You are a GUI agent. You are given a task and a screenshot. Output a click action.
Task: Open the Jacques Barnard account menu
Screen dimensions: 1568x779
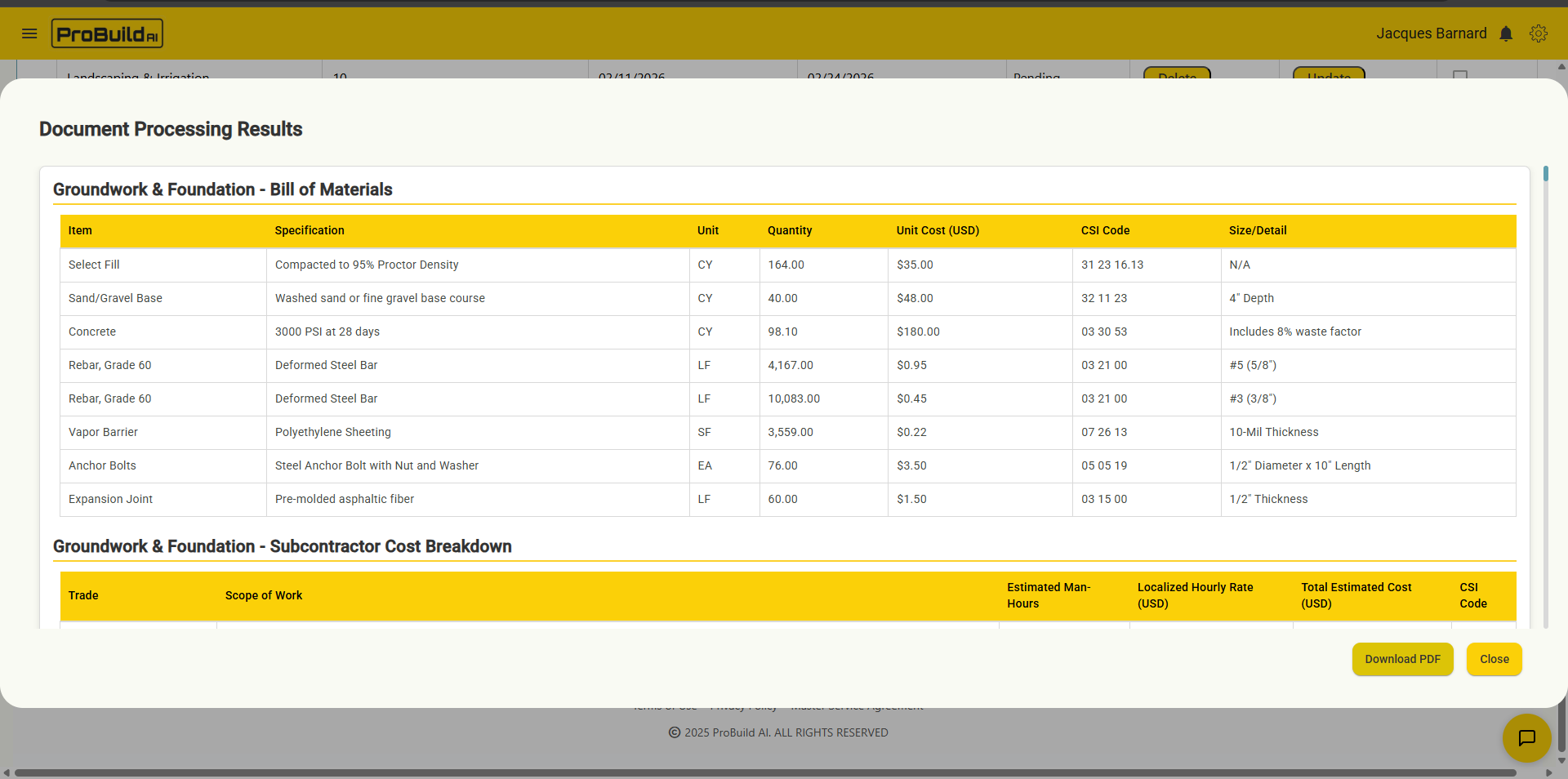1432,33
